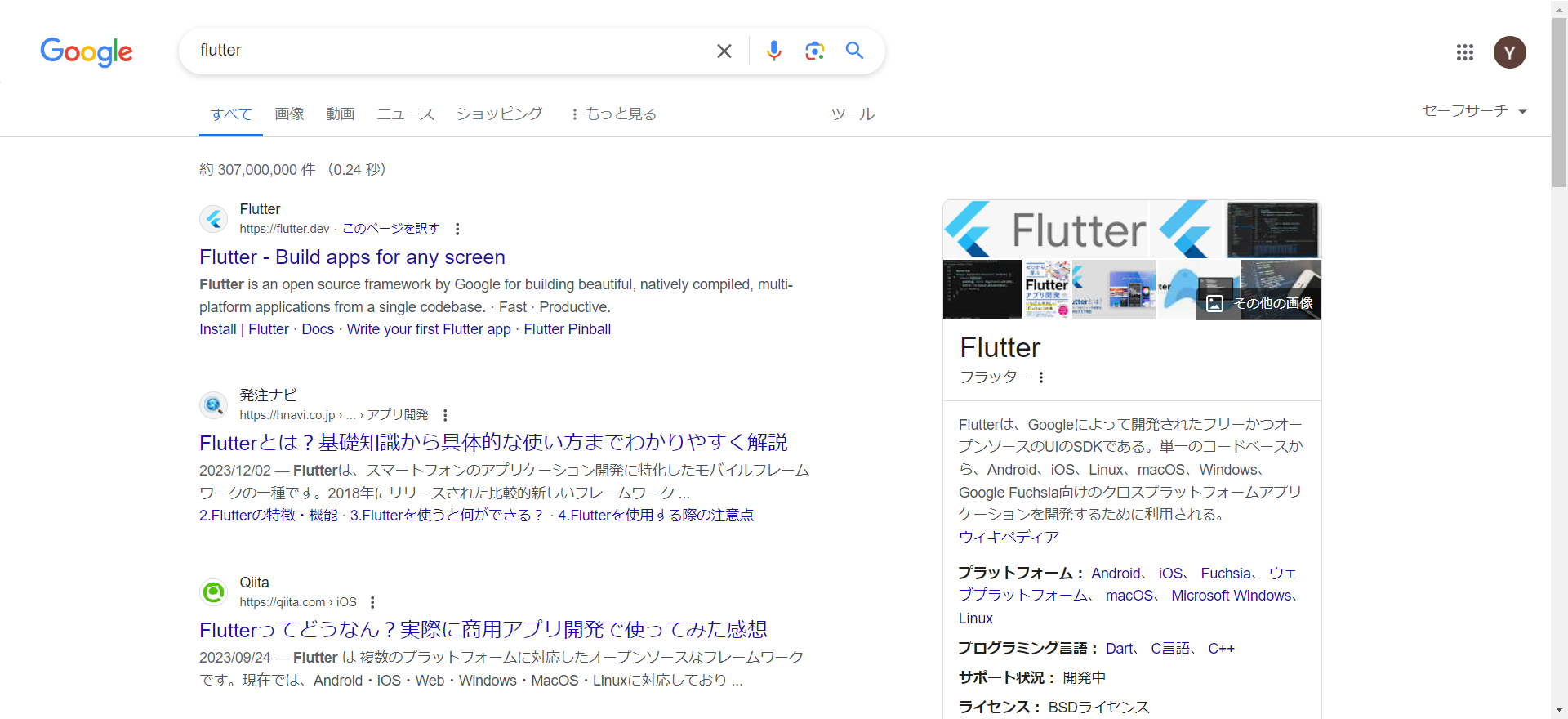The image size is (1568, 719).
Task: Click the Google logo
Action: pyautogui.click(x=87, y=52)
